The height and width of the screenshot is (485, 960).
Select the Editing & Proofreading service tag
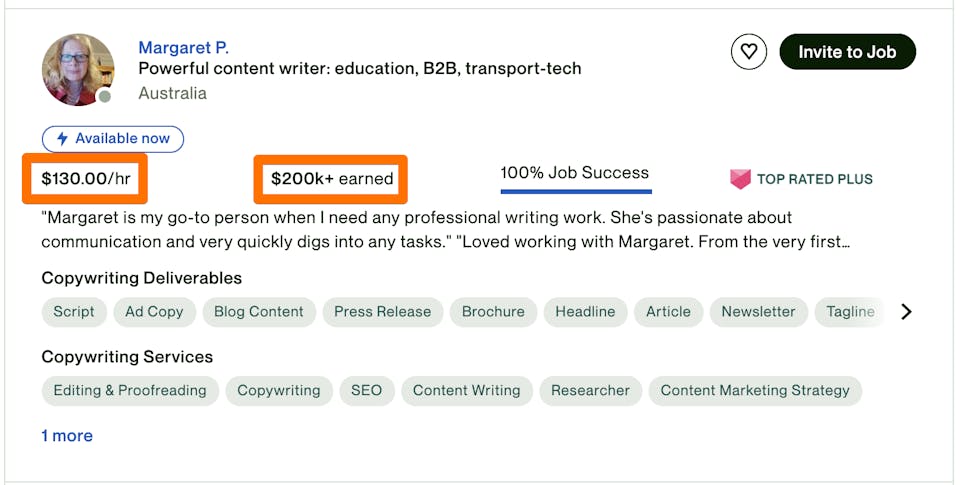pyautogui.click(x=130, y=390)
